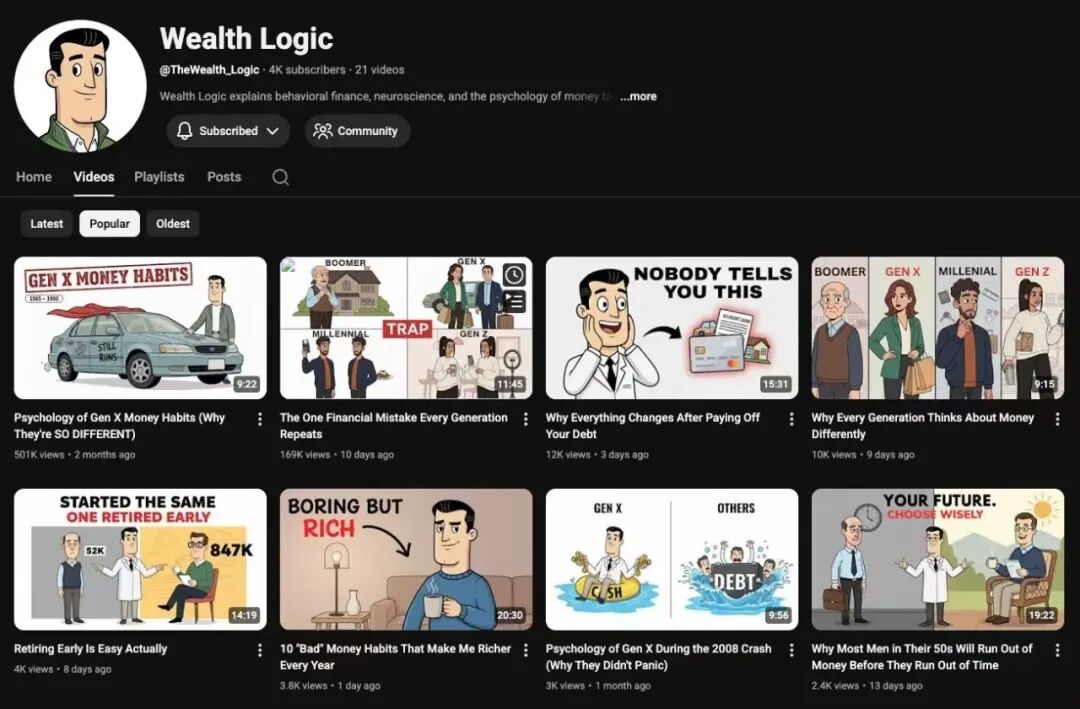
Task: Open the three-dot menu on 'Why Everything Changes After Paying Off Your Debt'
Action: pyautogui.click(x=792, y=418)
